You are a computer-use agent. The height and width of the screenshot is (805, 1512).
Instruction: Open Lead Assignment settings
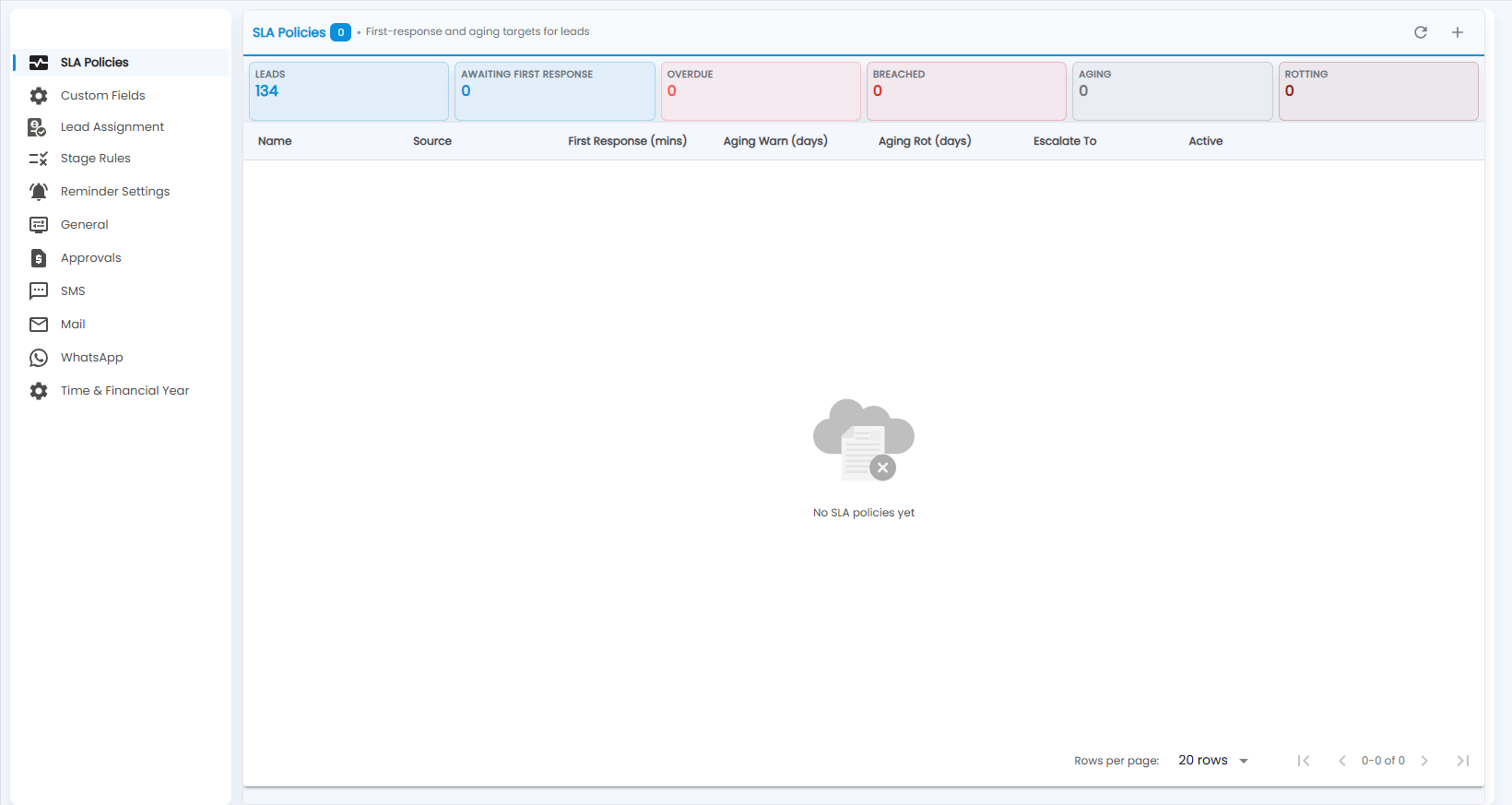pyautogui.click(x=121, y=127)
